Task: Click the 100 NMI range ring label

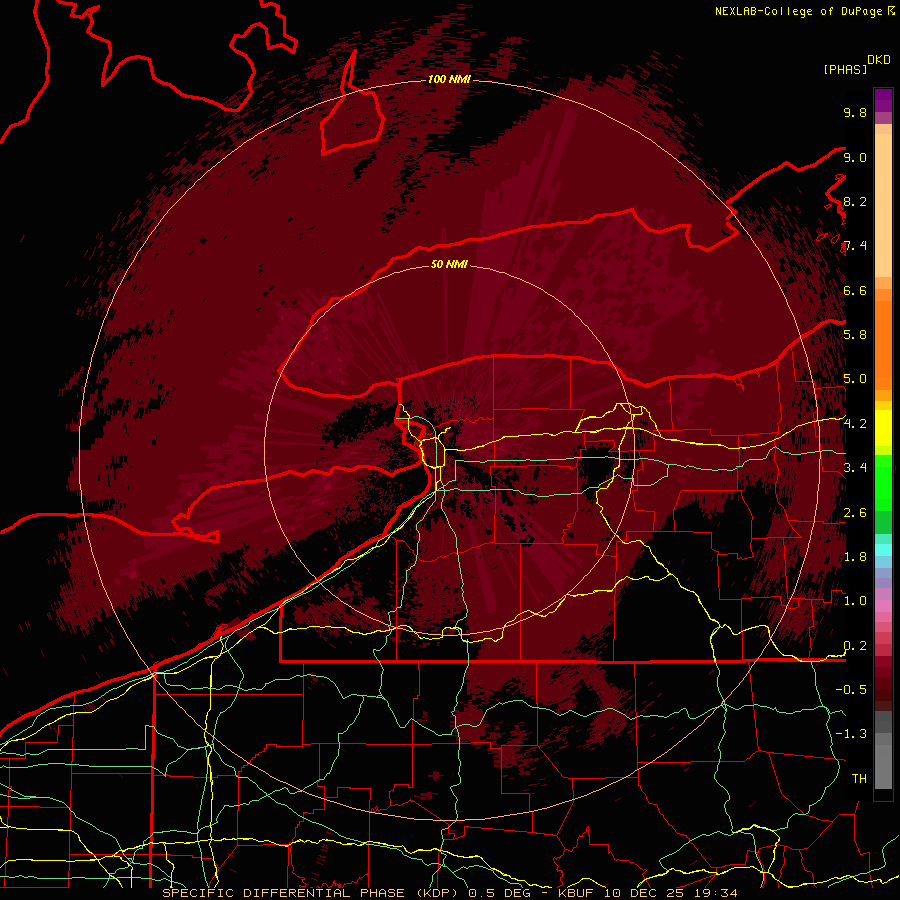Action: [x=448, y=79]
